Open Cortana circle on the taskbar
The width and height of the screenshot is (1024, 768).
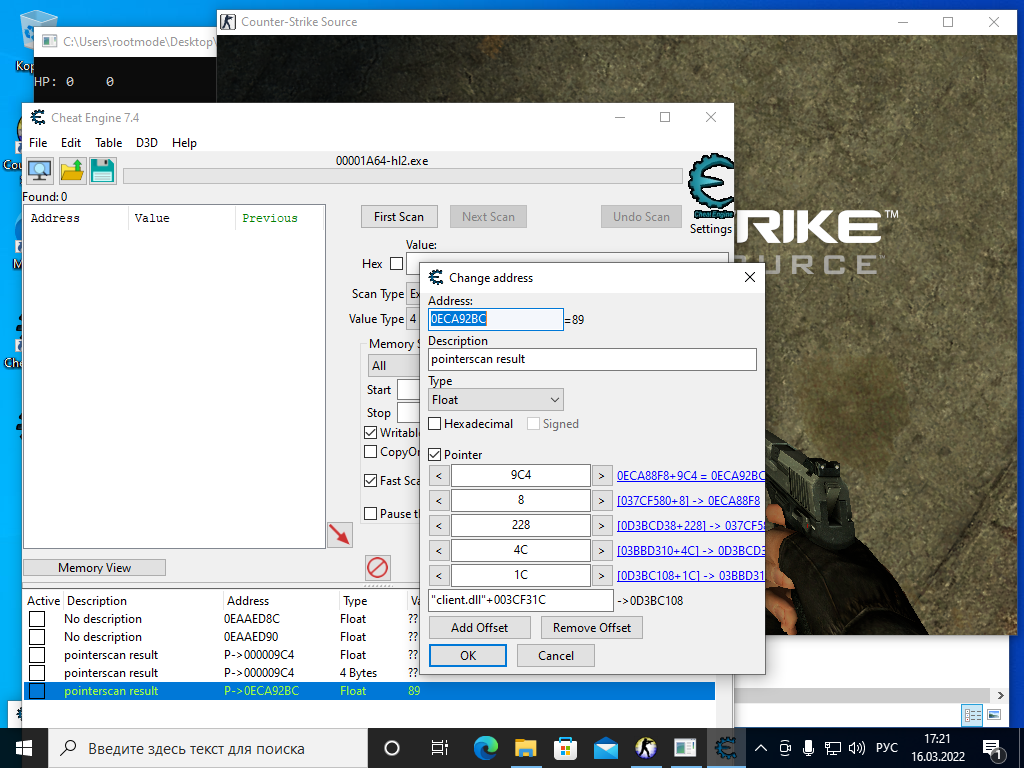pyautogui.click(x=392, y=748)
